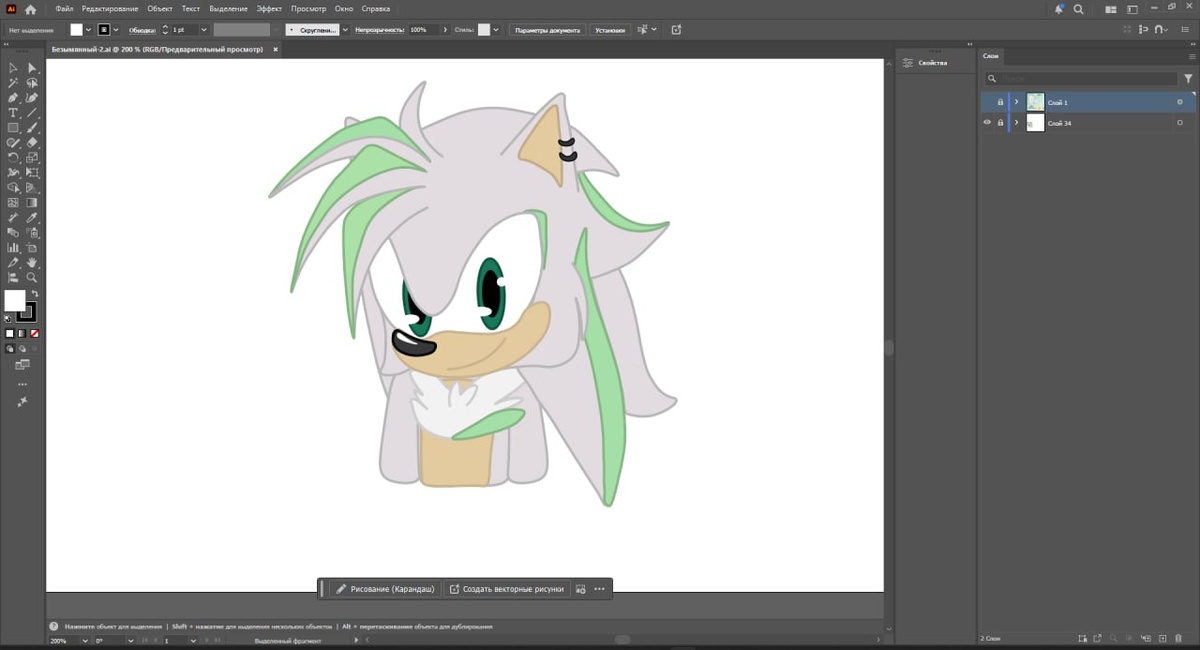Select the Selection (black arrow) tool
The width and height of the screenshot is (1200, 650).
pyautogui.click(x=13, y=68)
